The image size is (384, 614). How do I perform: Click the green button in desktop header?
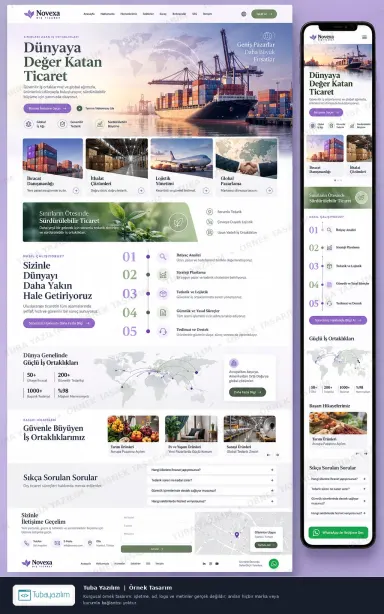click(x=264, y=14)
